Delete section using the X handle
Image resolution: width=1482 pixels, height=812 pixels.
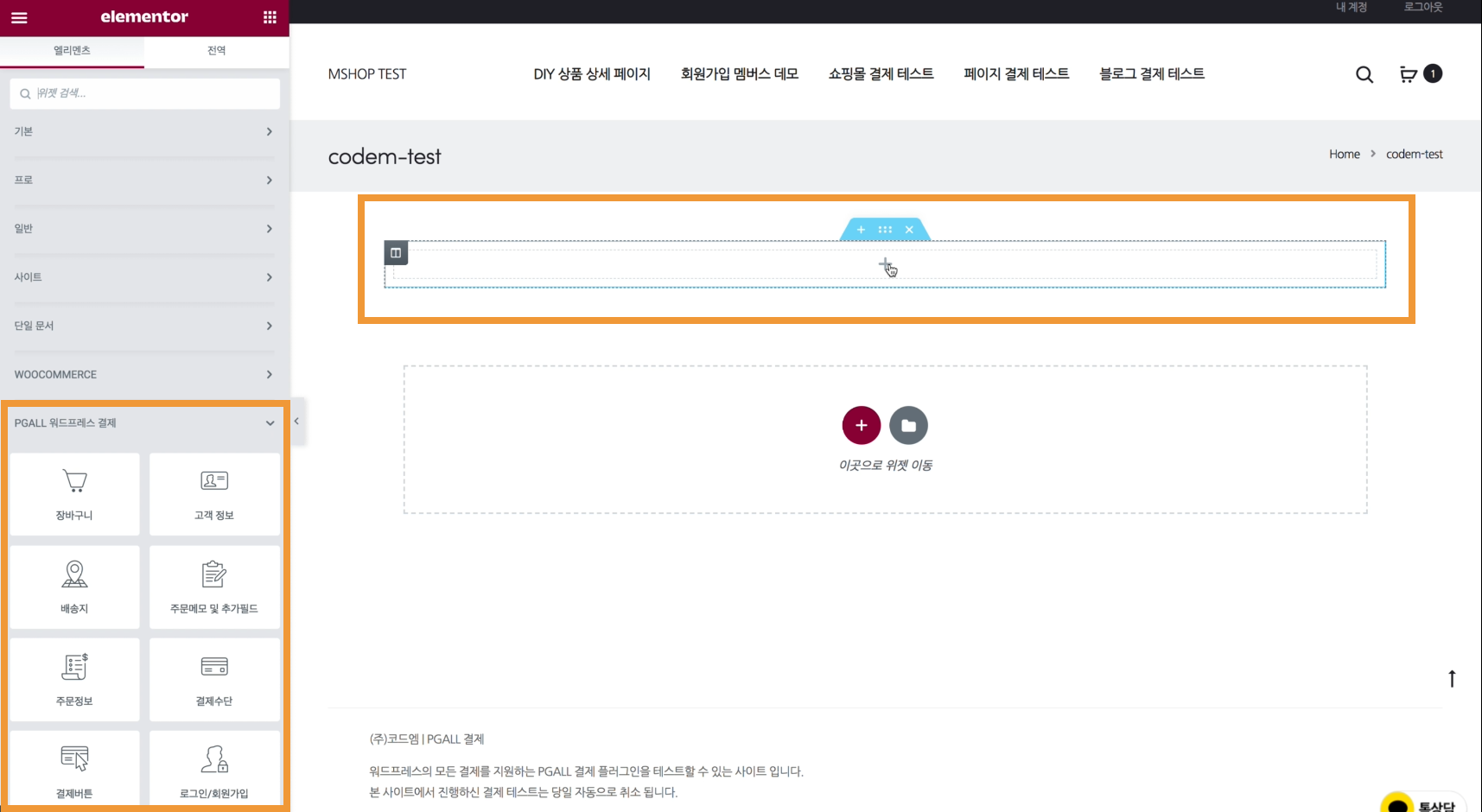(909, 230)
